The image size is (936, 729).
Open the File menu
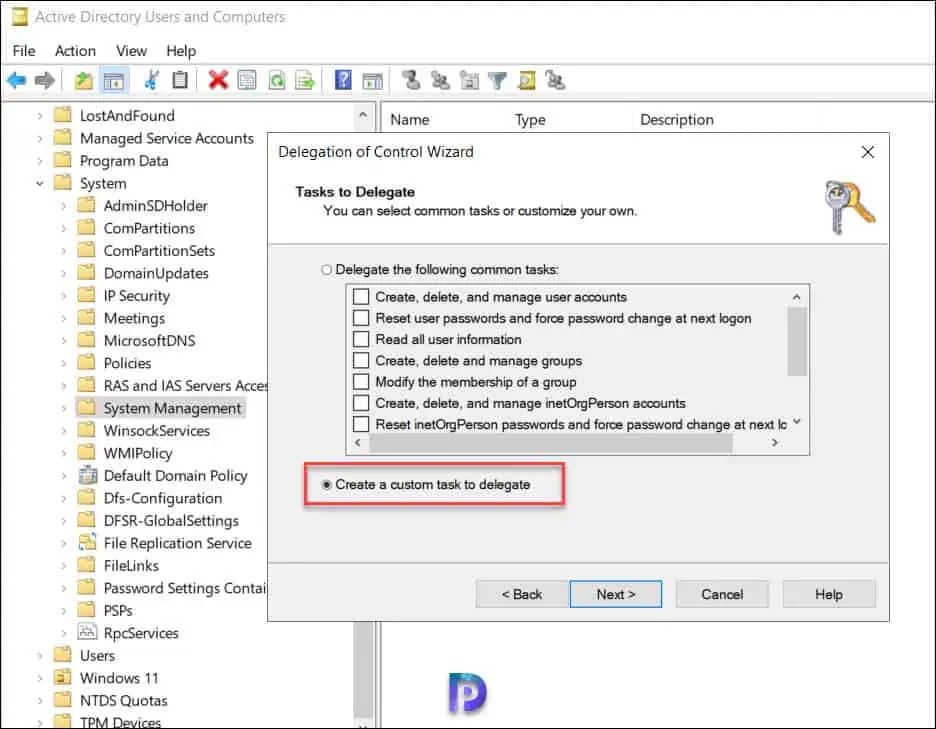pyautogui.click(x=24, y=51)
